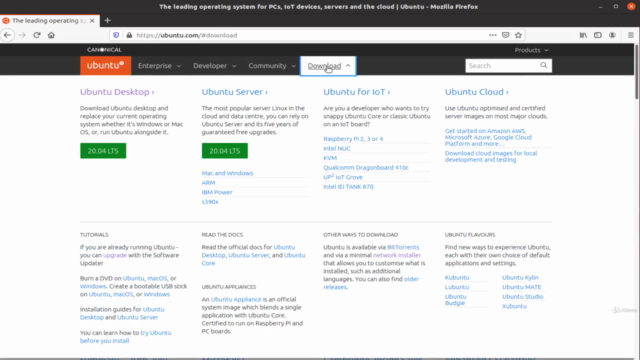Expand the Developer menu
Image resolution: width=640 pixels, height=360 pixels.
click(215, 66)
